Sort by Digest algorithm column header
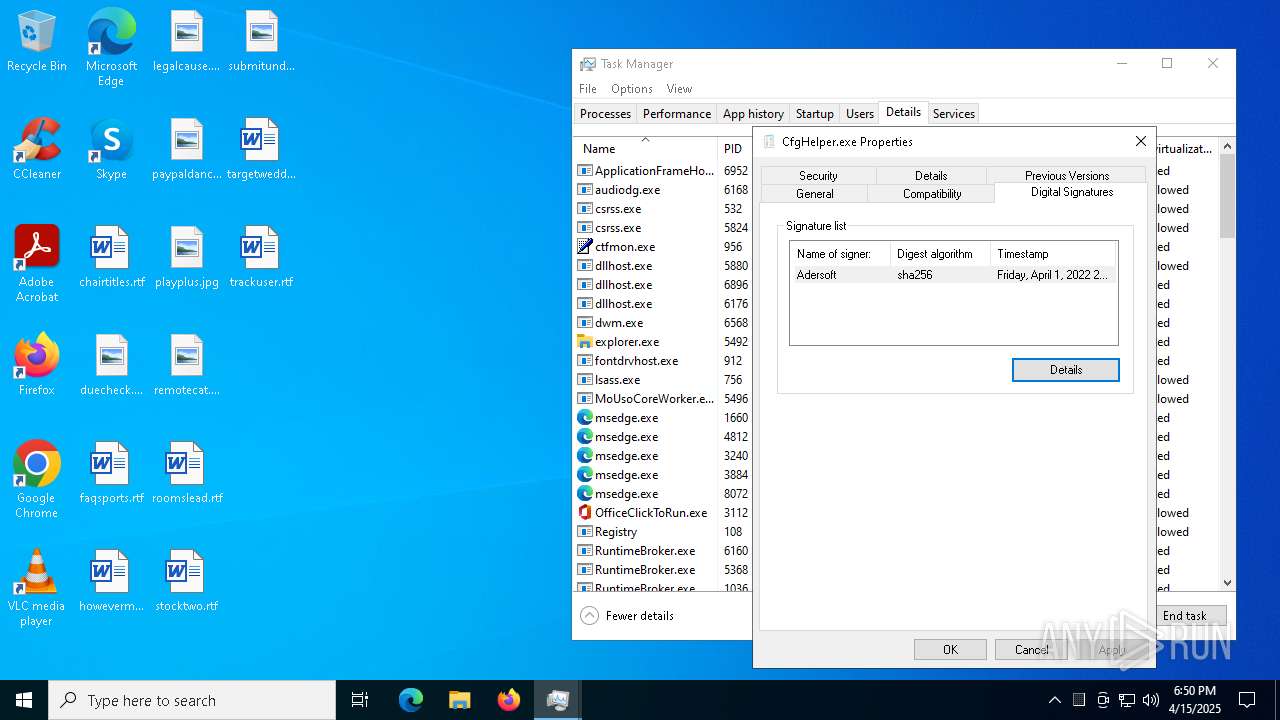Image resolution: width=1280 pixels, height=720 pixels. coord(940,254)
